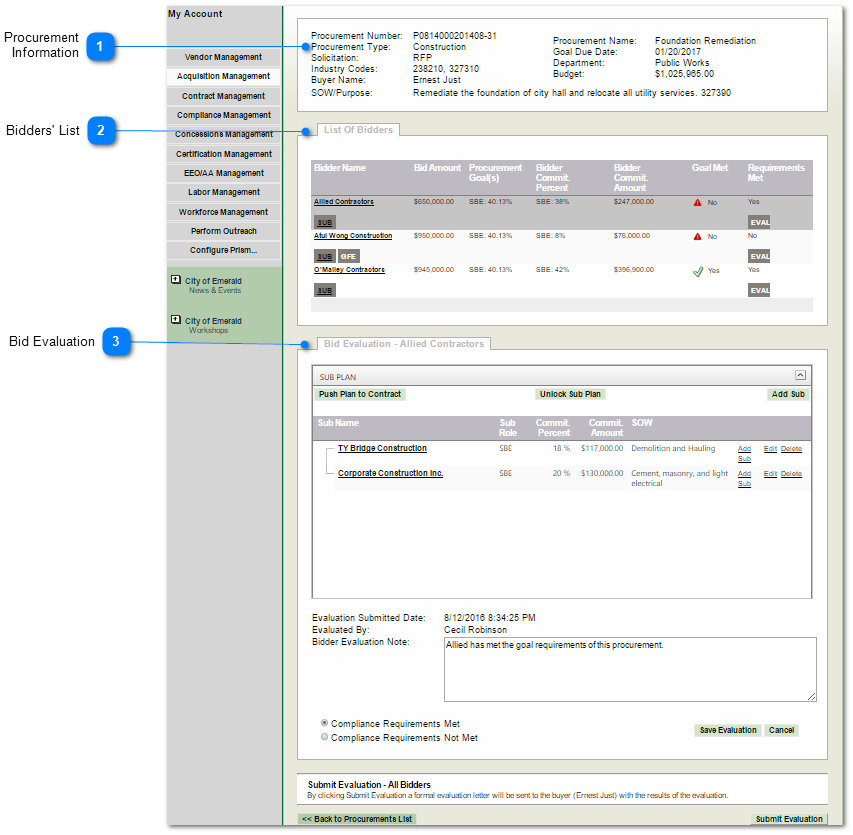The image size is (853, 835).
Task: Open Vendor Management in sidebar
Action: 223,57
